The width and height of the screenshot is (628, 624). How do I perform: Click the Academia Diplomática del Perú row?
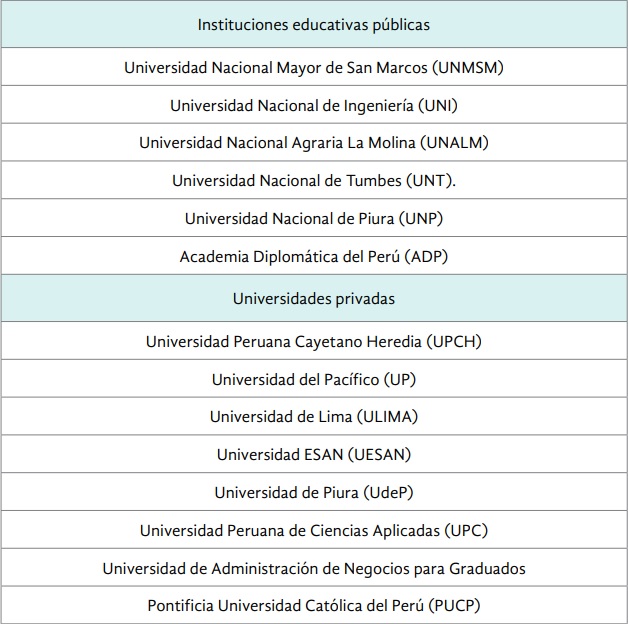314,256
